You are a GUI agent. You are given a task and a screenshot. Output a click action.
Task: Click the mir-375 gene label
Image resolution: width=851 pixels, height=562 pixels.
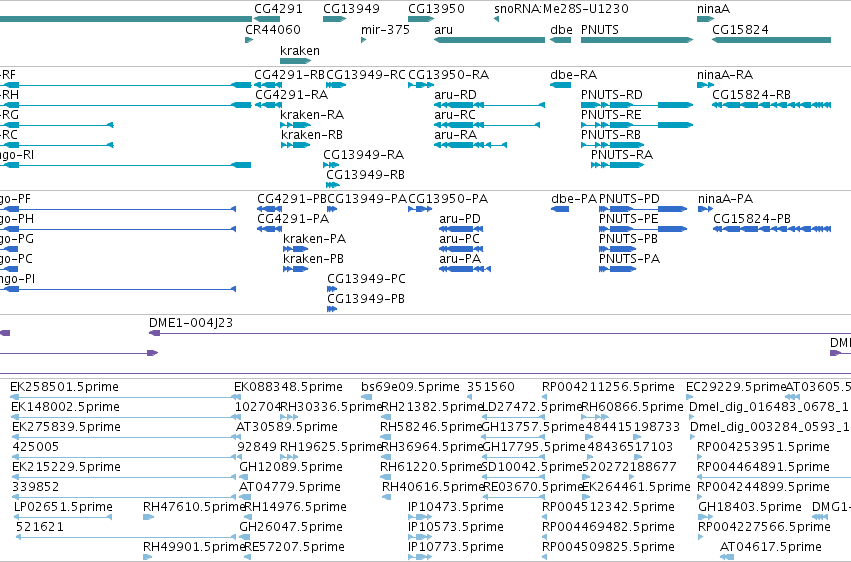pyautogui.click(x=385, y=29)
